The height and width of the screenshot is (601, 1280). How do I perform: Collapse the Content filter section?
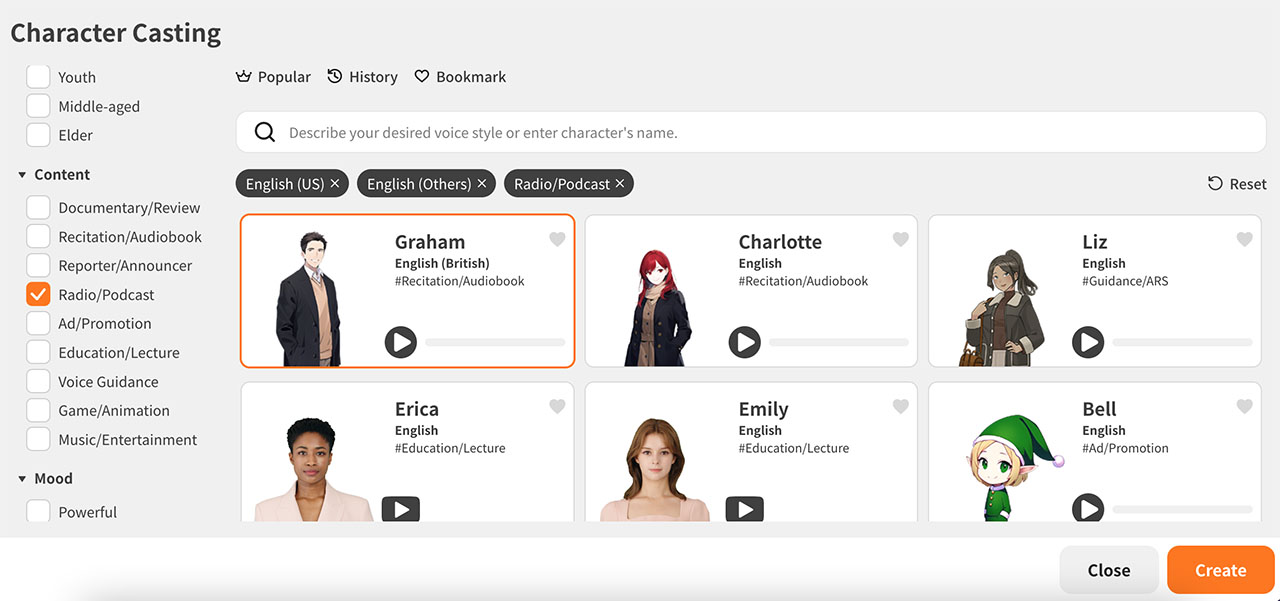pyautogui.click(x=22, y=175)
